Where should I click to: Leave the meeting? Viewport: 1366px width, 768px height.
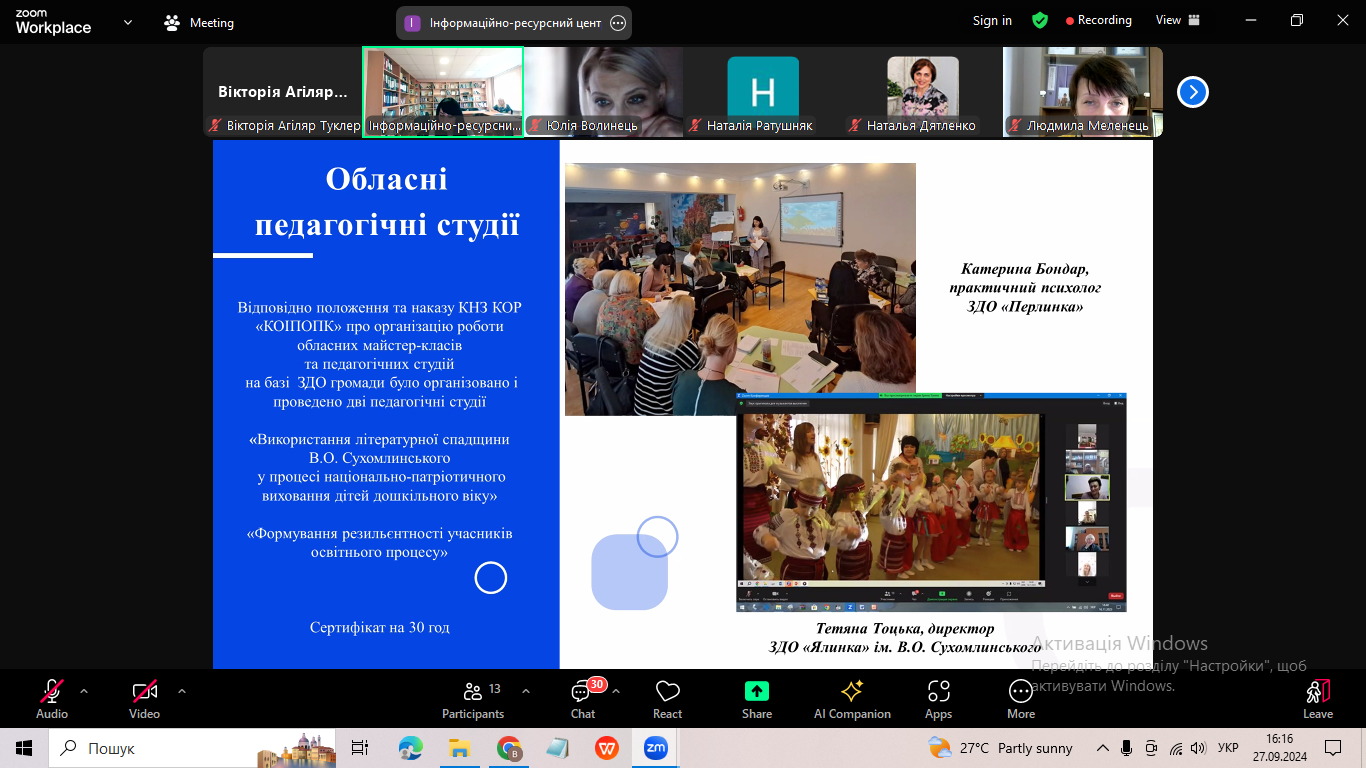coord(1318,698)
